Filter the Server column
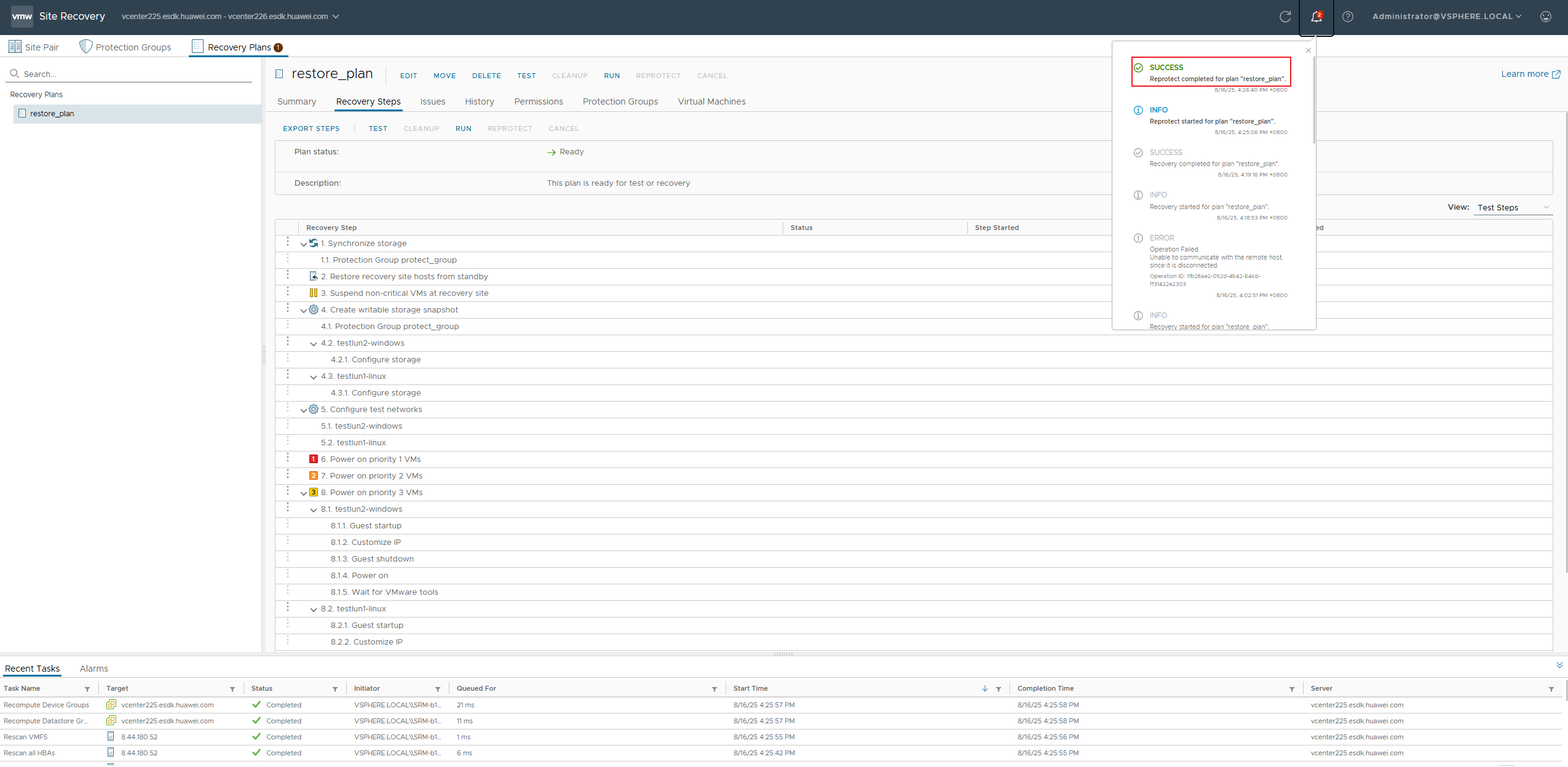 tap(1551, 689)
